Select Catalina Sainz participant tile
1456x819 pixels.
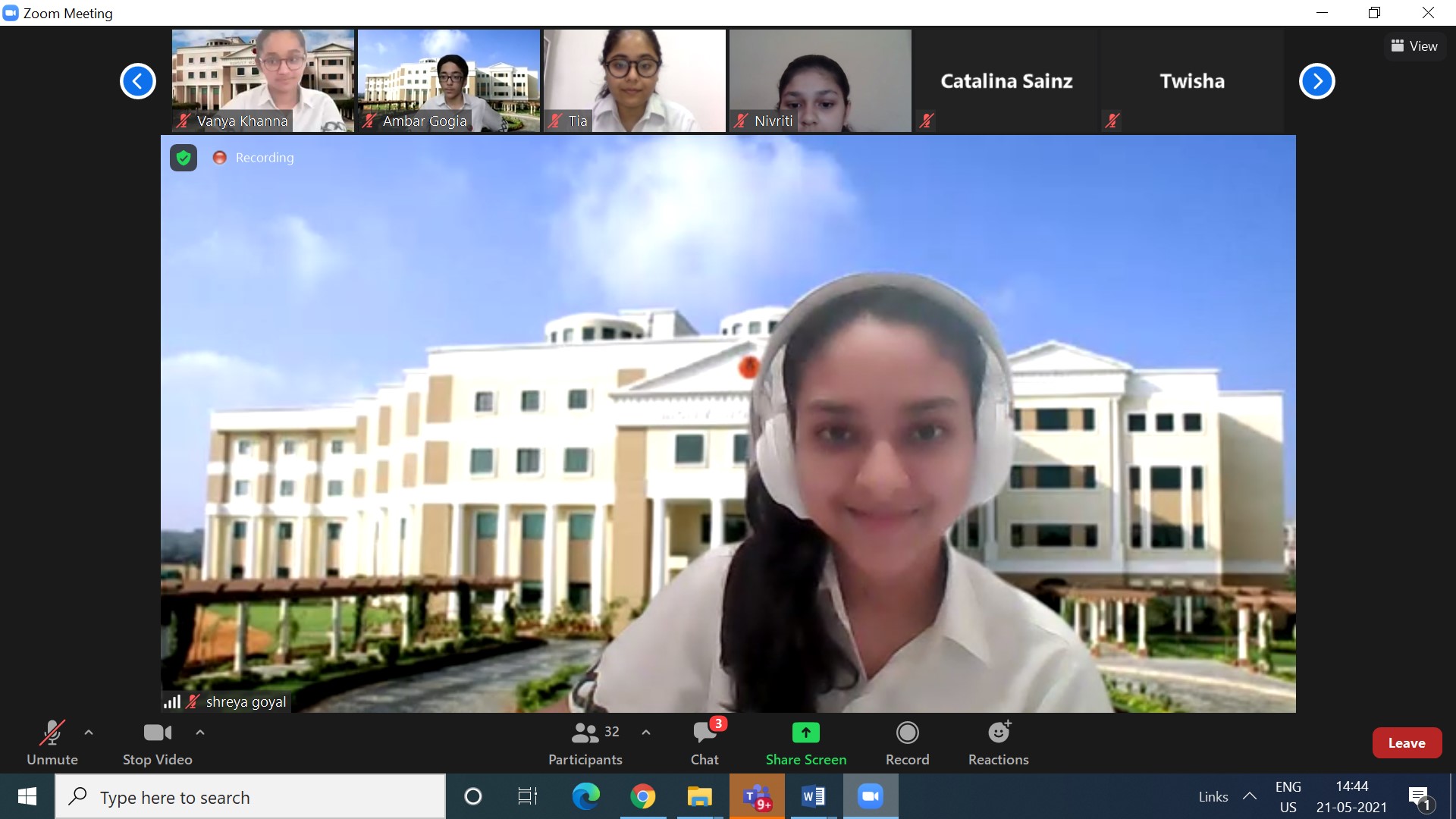[1006, 80]
